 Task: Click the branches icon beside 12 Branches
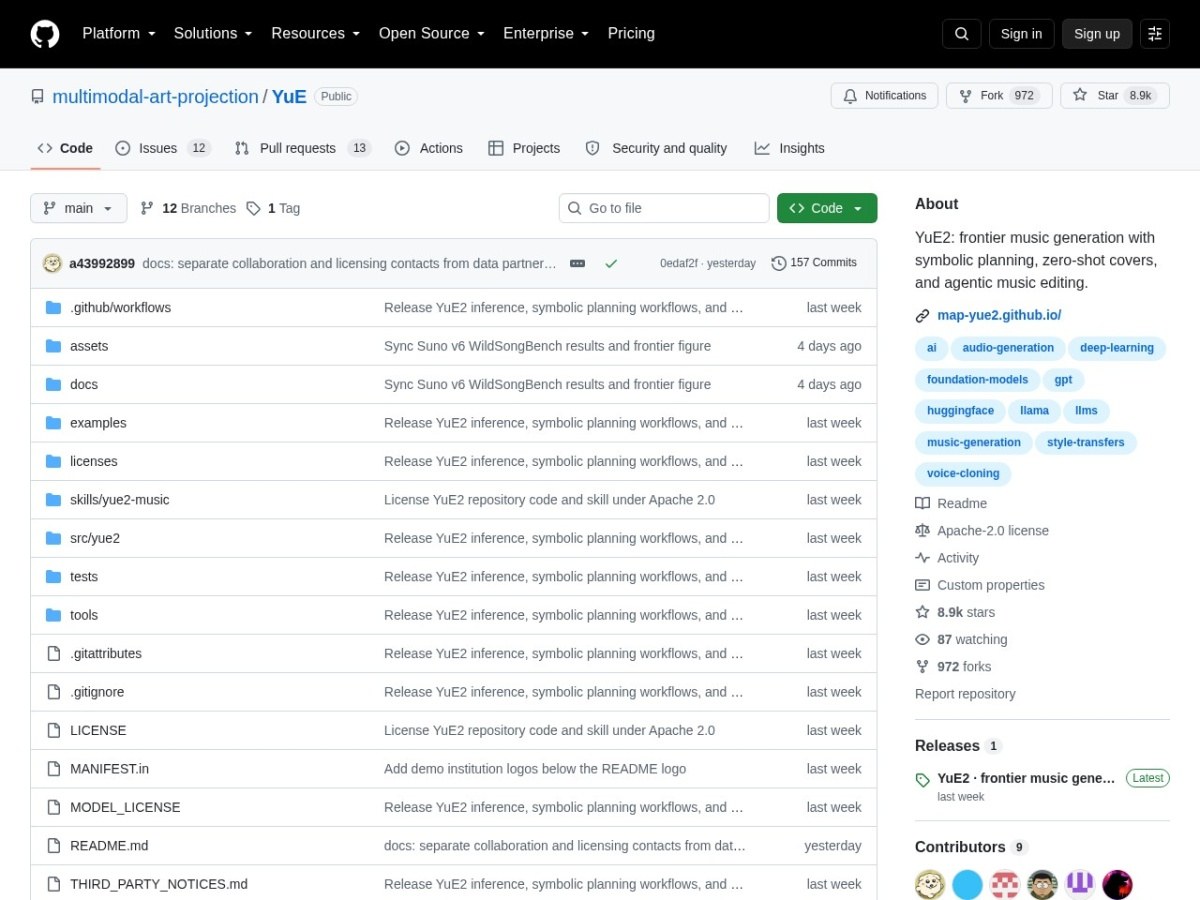(147, 208)
